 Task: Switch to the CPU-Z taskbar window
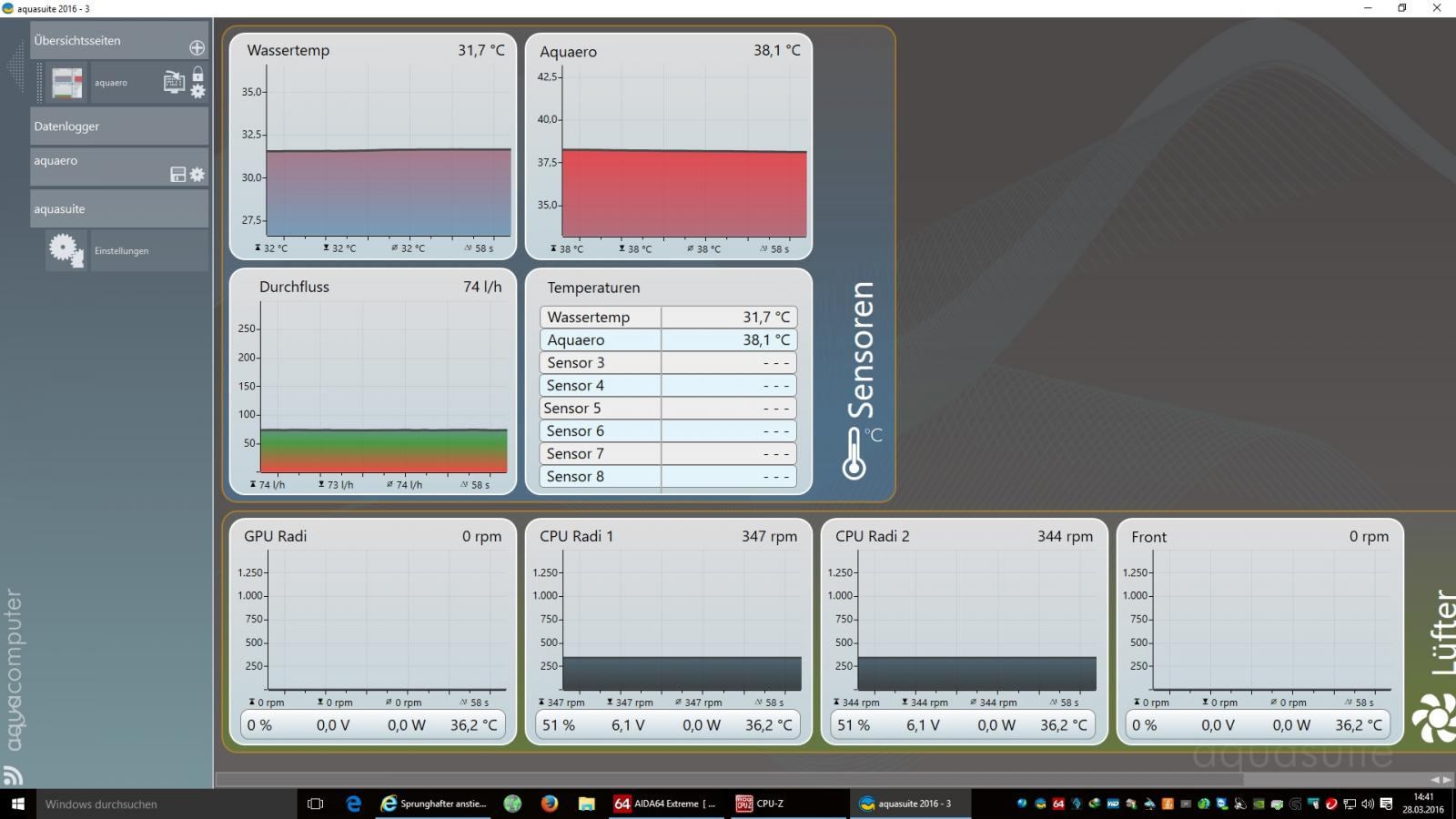pyautogui.click(x=788, y=804)
